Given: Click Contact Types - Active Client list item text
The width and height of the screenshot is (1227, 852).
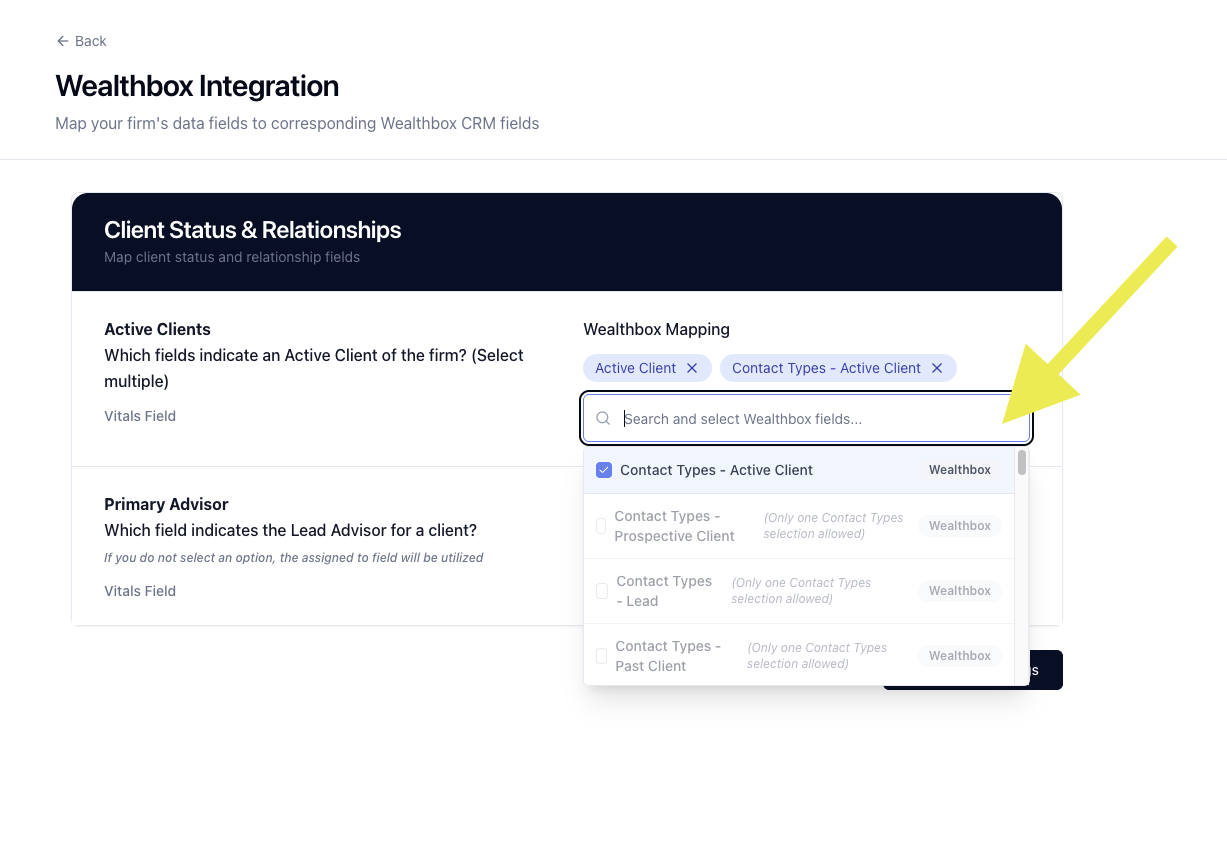Looking at the screenshot, I should coord(716,470).
